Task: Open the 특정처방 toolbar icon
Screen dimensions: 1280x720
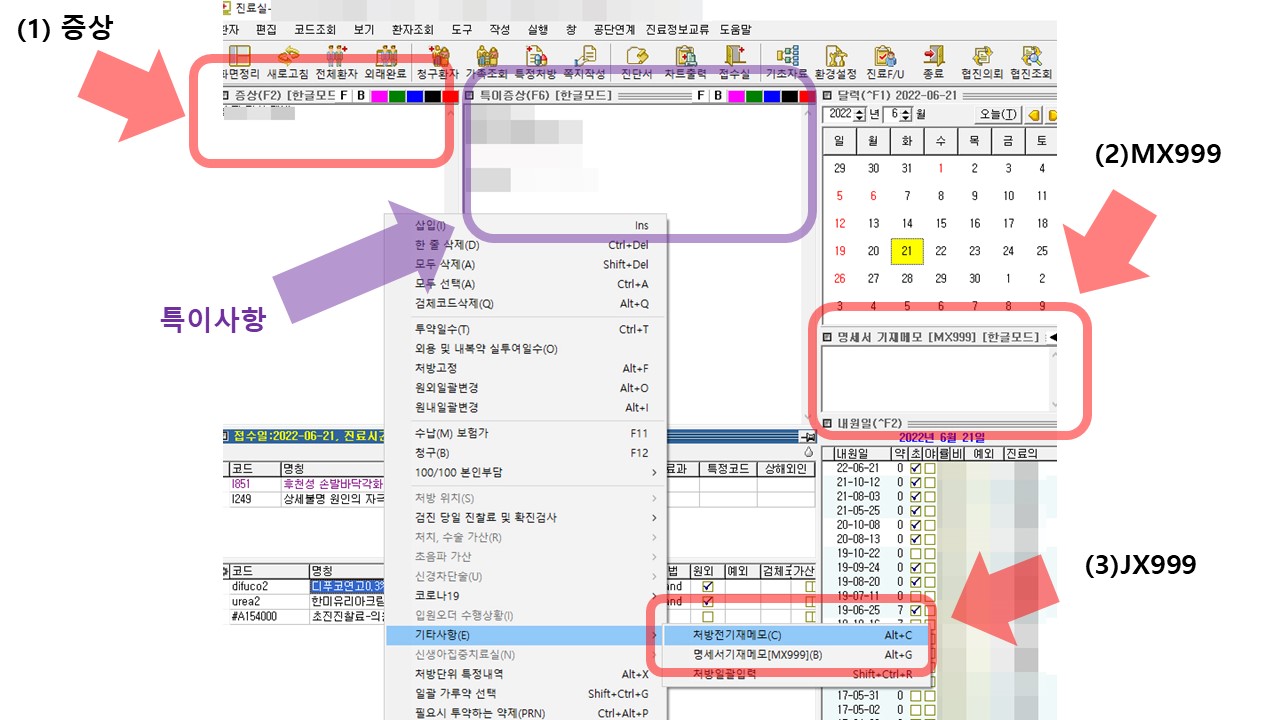Action: click(534, 62)
